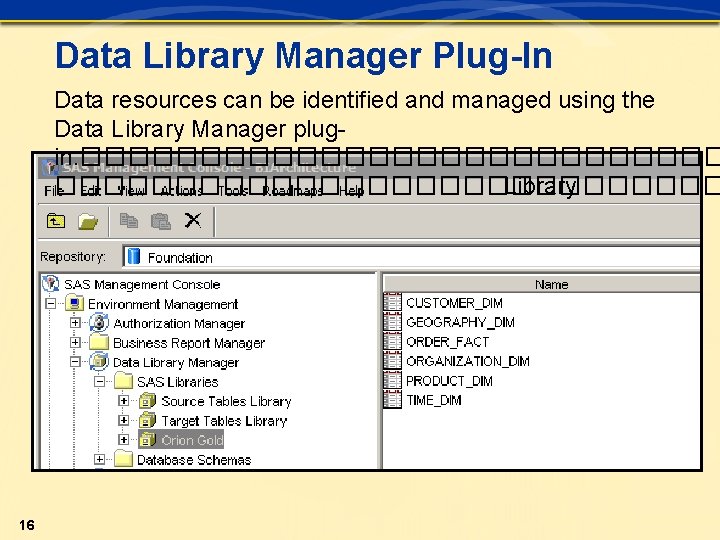Select the SAS Libraries label
The height and width of the screenshot is (540, 720).
[x=177, y=382]
